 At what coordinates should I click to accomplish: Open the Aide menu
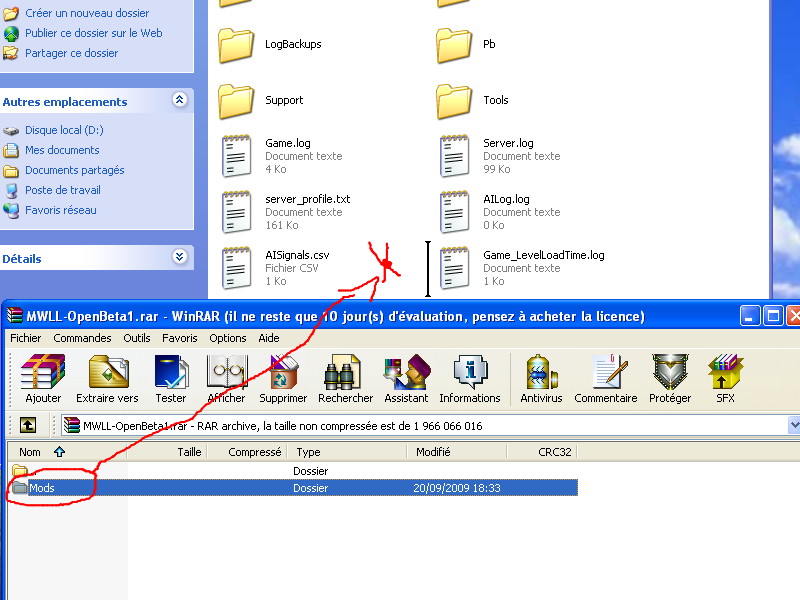tap(269, 338)
